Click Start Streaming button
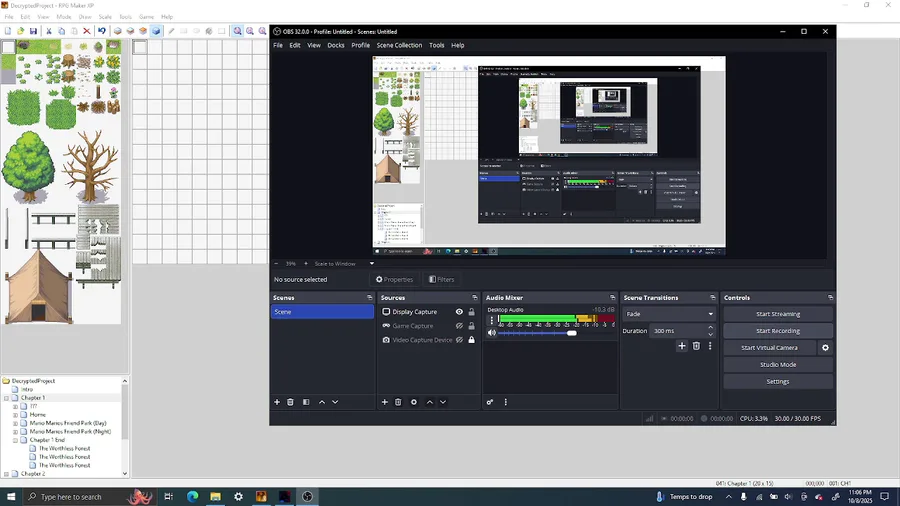 [778, 314]
